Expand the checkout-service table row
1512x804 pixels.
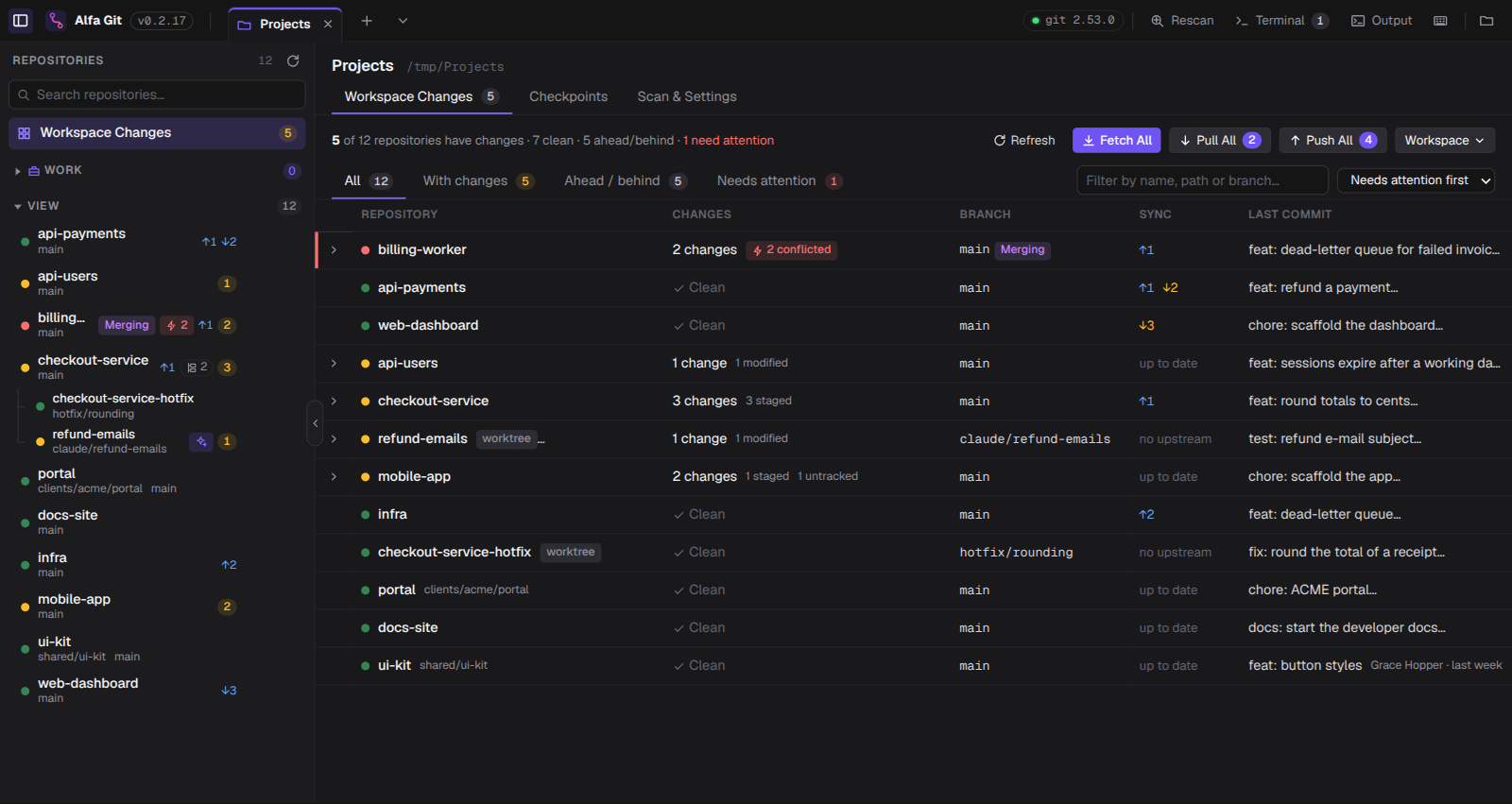[x=334, y=402]
